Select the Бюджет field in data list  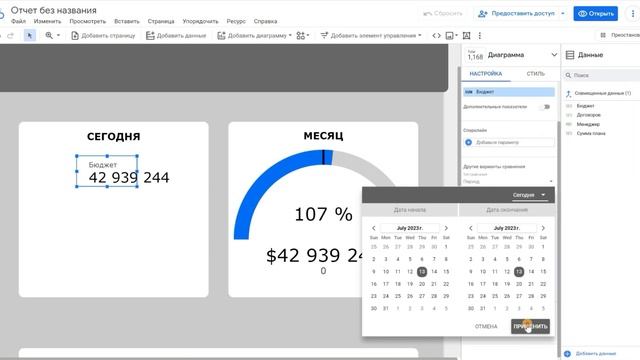585,106
